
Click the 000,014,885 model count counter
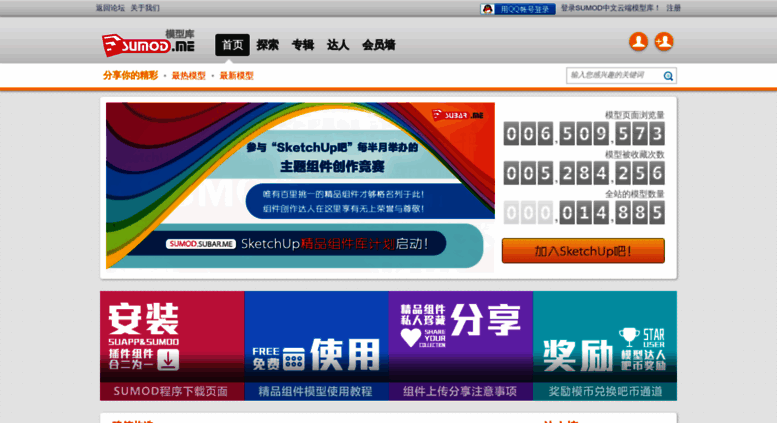[x=584, y=213]
